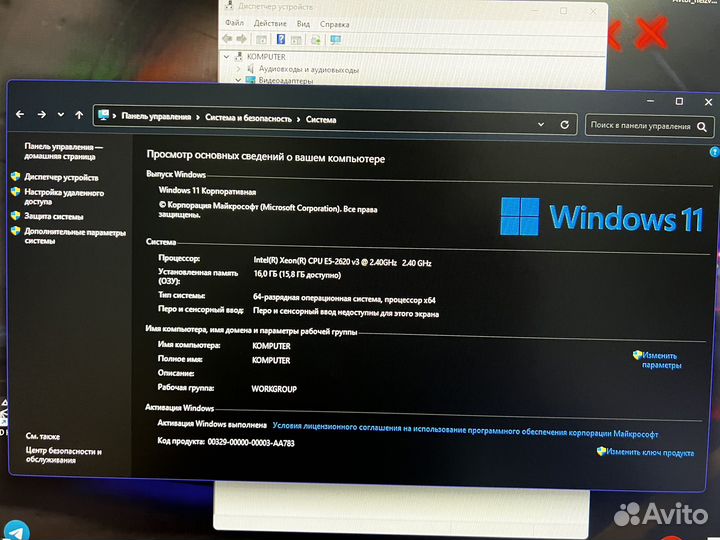The height and width of the screenshot is (540, 720).
Task: Go forward with the Forward arrow
Action: click(x=41, y=114)
